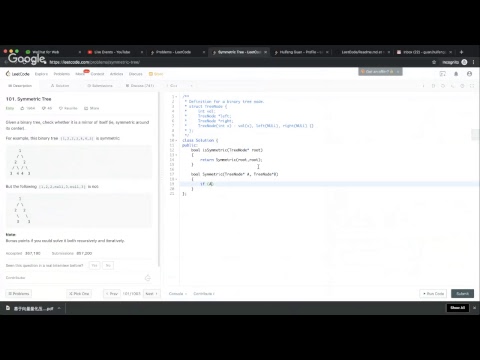480x360 pixels.
Task: Go to Prev problem
Action: [112, 294]
